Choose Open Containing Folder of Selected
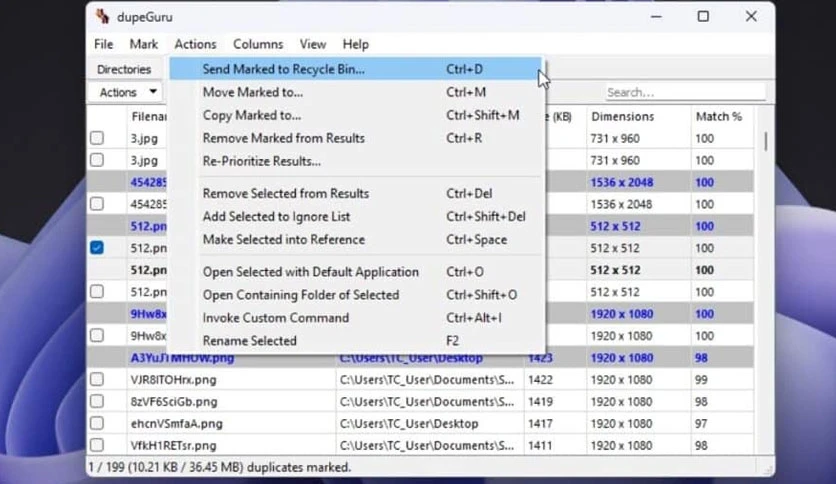The image size is (836, 484). point(355,295)
